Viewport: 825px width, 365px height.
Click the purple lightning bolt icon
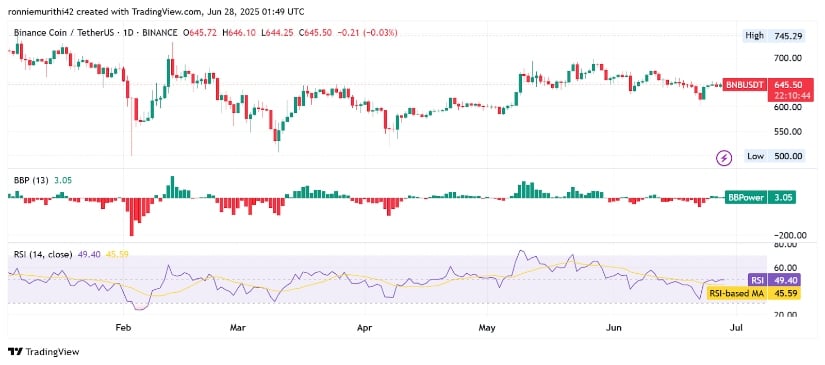(x=725, y=157)
